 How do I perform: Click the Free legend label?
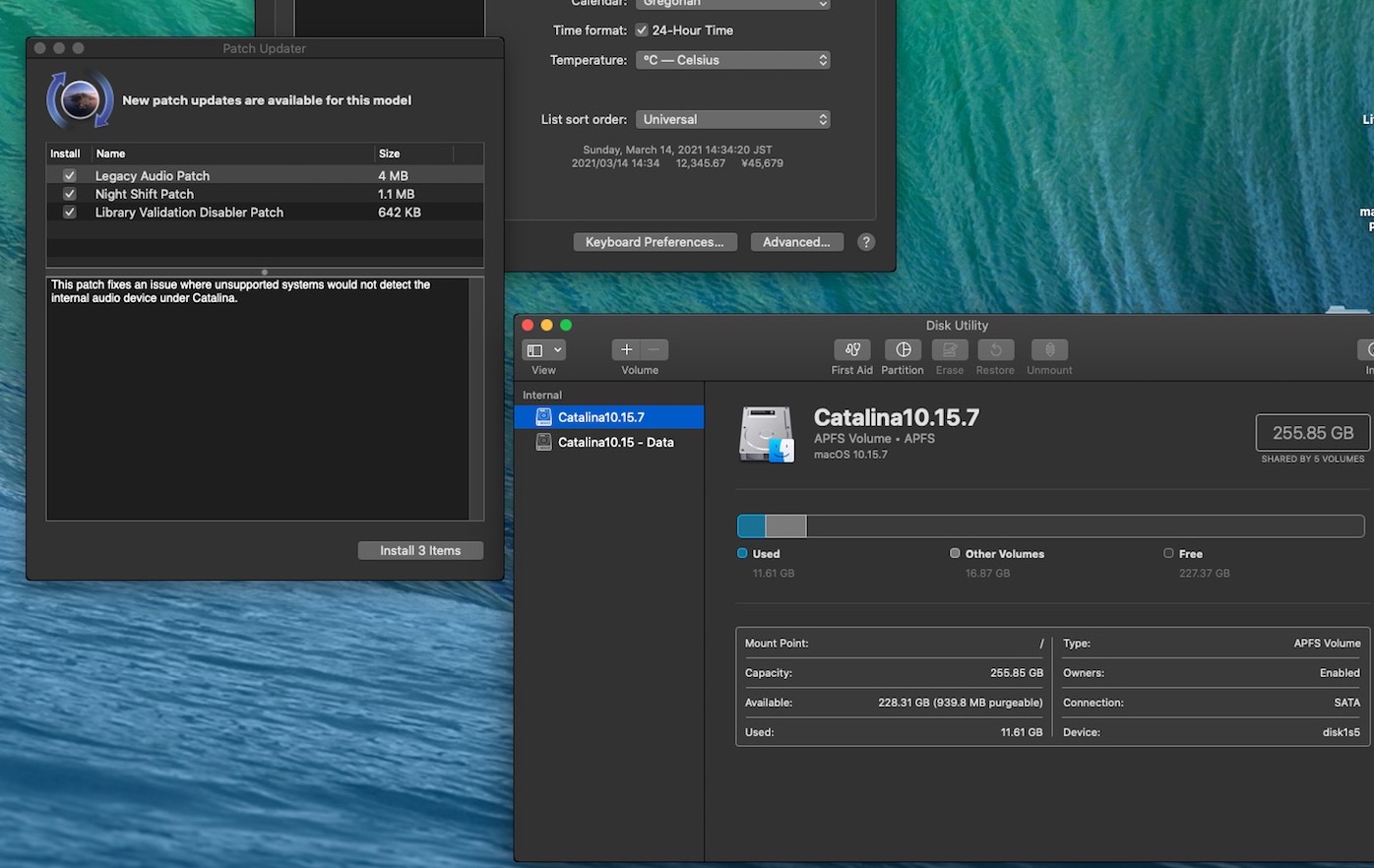point(1190,554)
